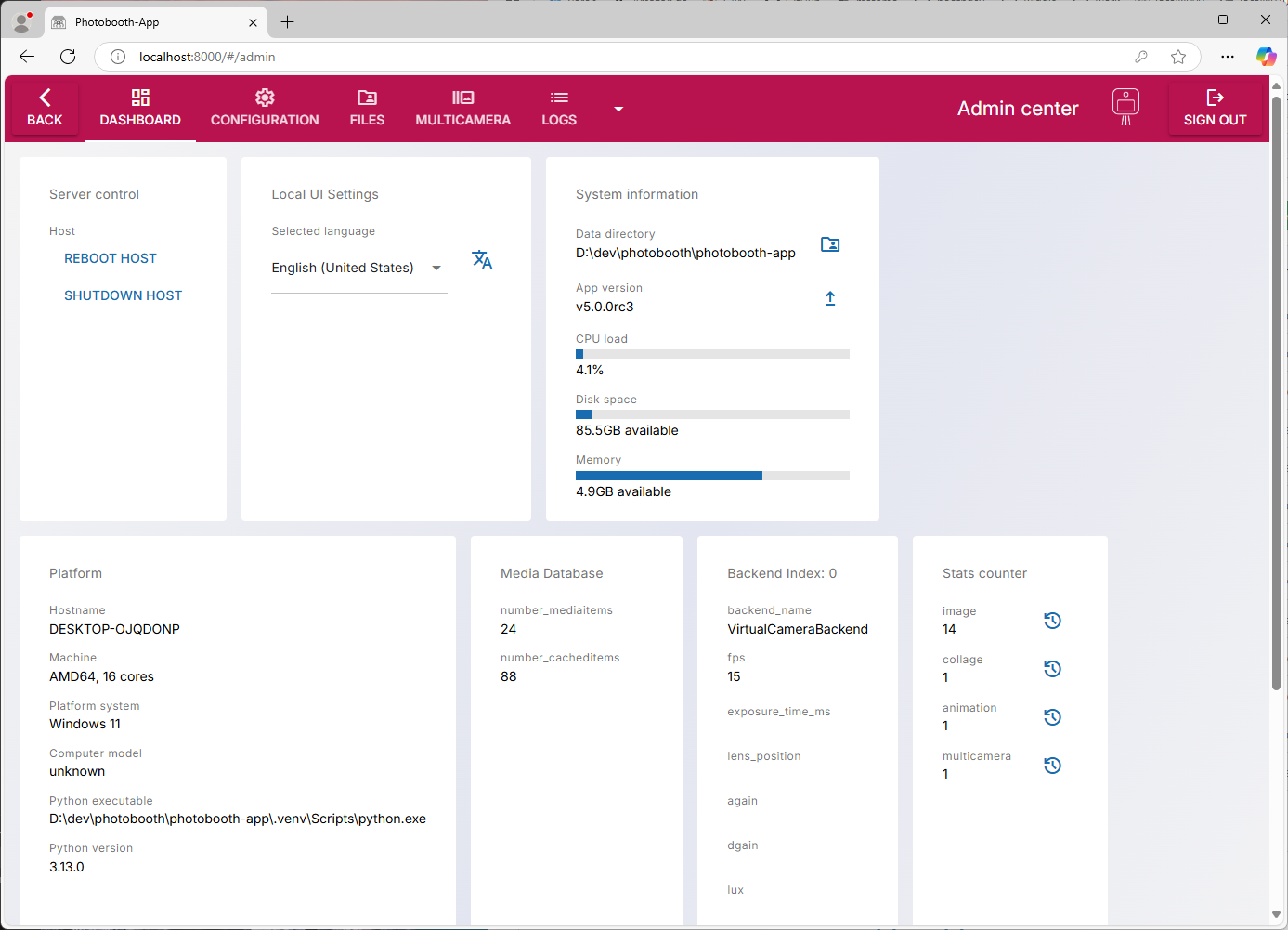Open a new browser tab
Screen dimensions: 1288x930
pyautogui.click(x=288, y=22)
